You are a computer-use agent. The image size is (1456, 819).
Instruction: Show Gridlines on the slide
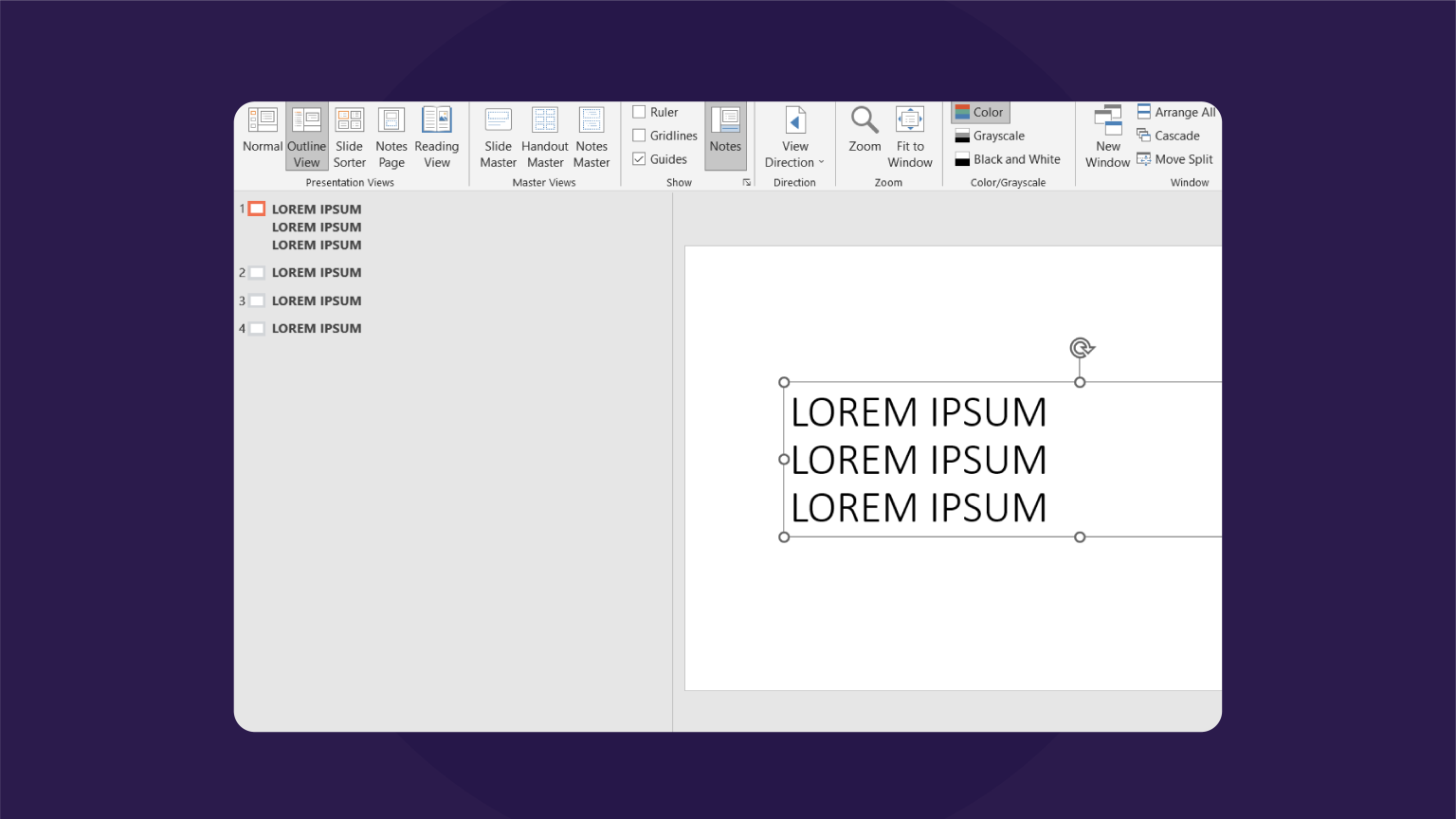click(640, 135)
